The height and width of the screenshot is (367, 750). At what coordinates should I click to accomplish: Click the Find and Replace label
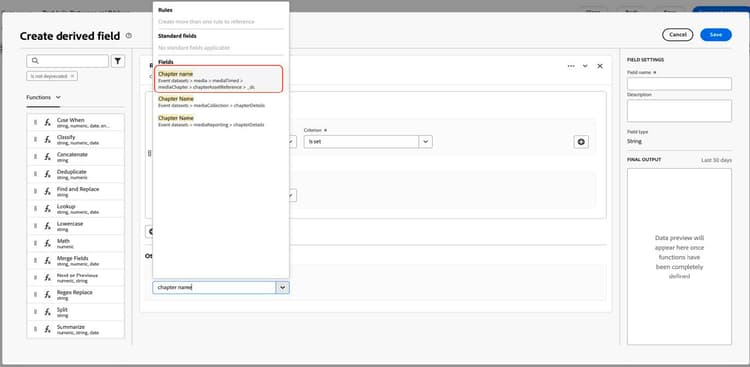(78, 189)
